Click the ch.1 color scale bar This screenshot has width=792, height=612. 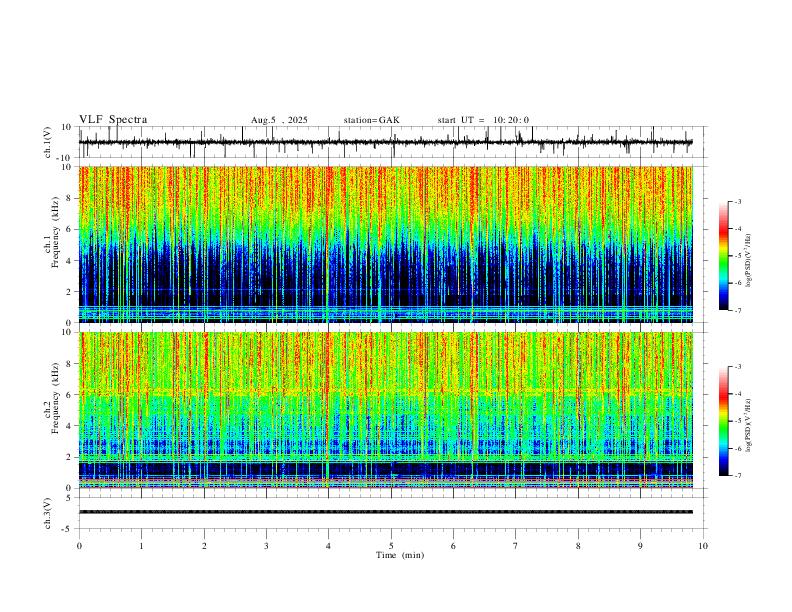pos(723,256)
